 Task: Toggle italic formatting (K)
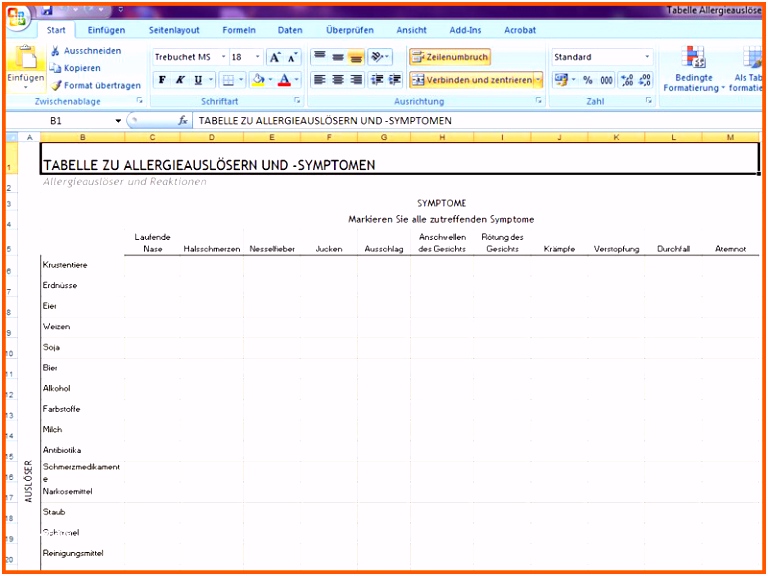pos(180,80)
